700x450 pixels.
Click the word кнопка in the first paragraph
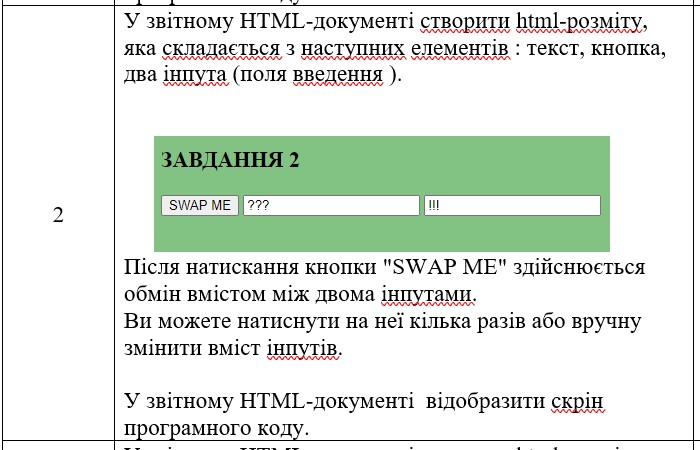pyautogui.click(x=626, y=49)
